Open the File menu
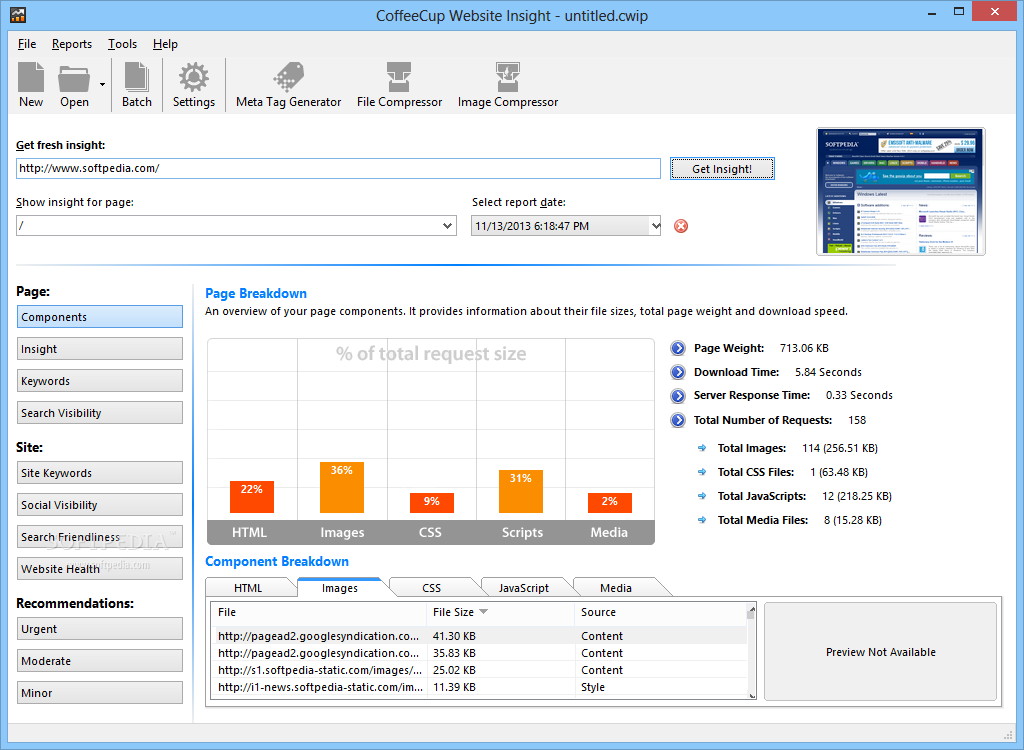 coord(27,44)
